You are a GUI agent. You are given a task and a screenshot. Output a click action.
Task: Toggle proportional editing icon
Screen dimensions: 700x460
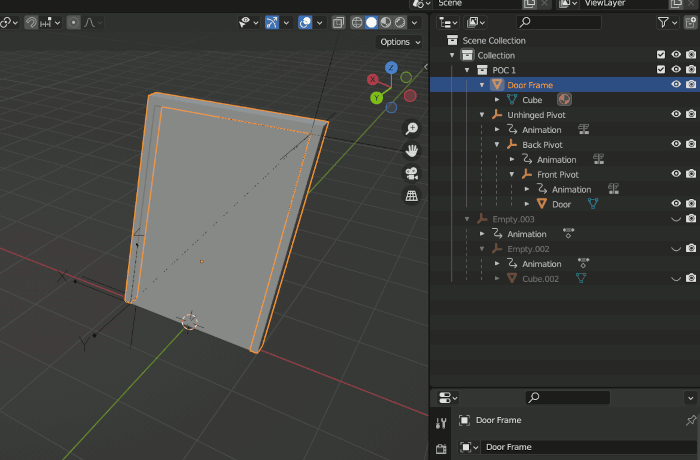coord(73,22)
